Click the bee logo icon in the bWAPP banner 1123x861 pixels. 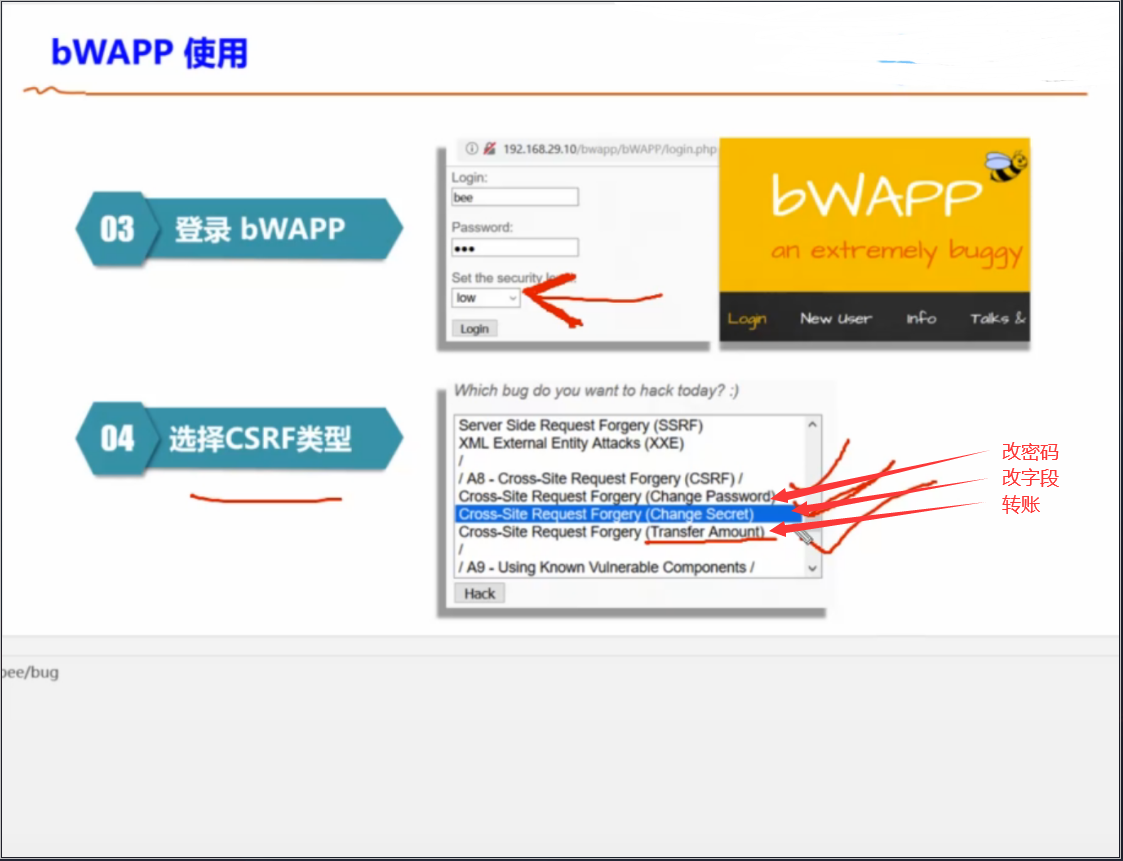click(1006, 166)
